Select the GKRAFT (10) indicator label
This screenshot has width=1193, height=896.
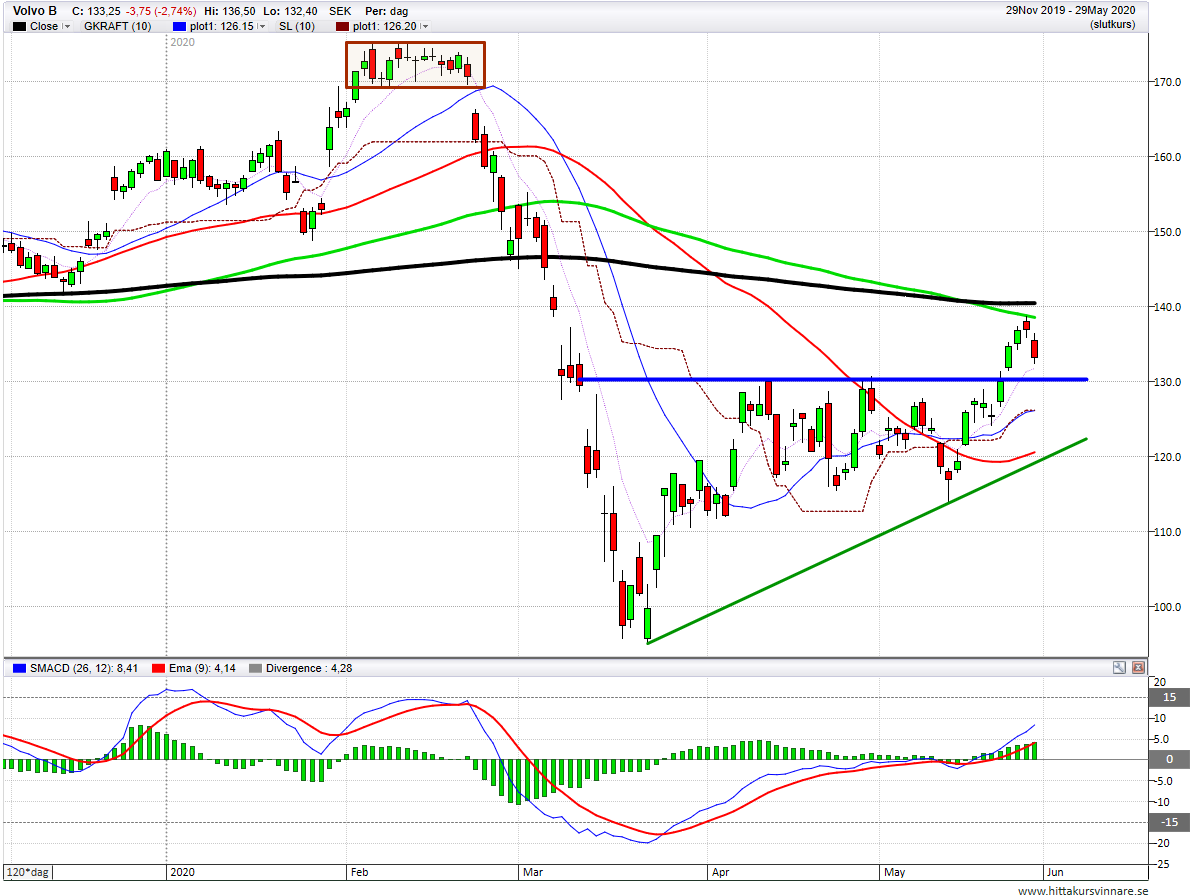coord(117,27)
